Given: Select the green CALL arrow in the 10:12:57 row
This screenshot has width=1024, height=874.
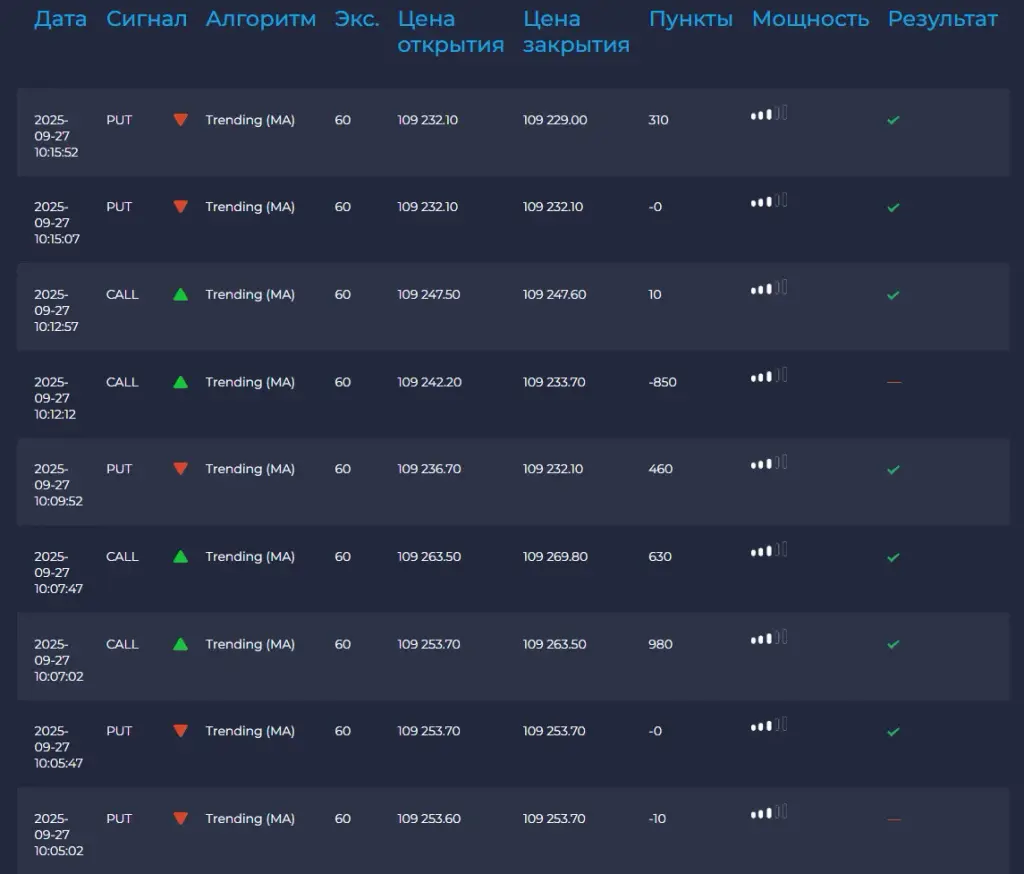Looking at the screenshot, I should [x=181, y=295].
